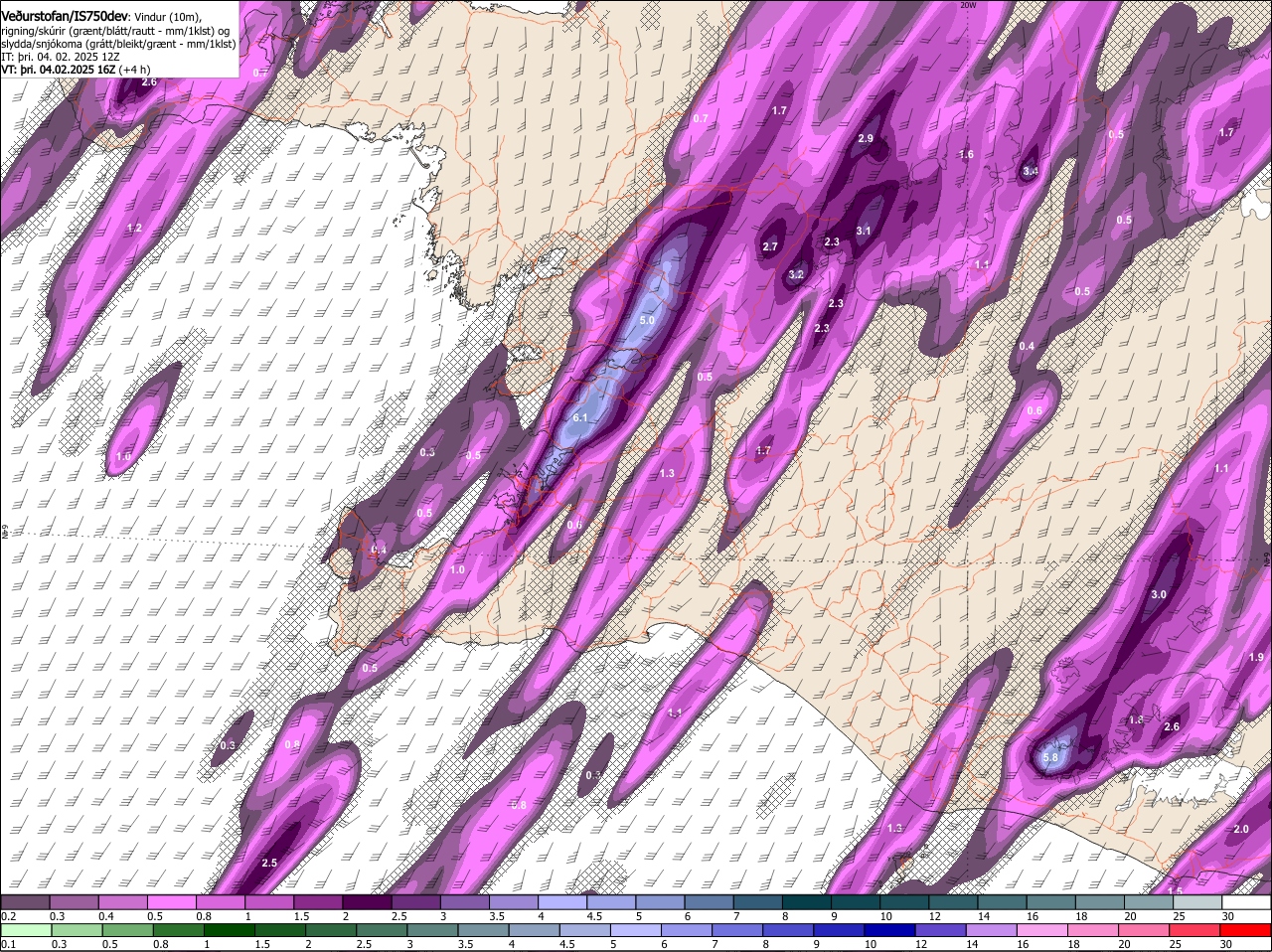1272x952 pixels.
Task: Click the 1.2 value in the western band
Action: coord(135,229)
